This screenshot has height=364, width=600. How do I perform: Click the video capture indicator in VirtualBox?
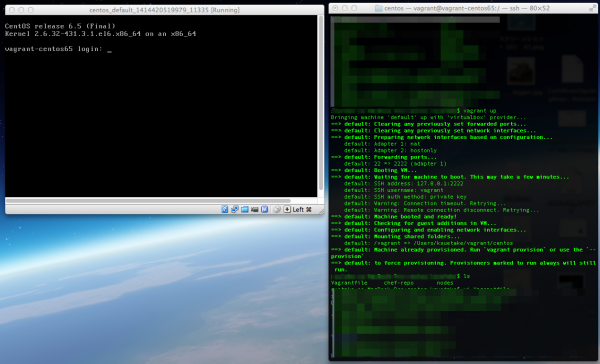click(x=254, y=209)
